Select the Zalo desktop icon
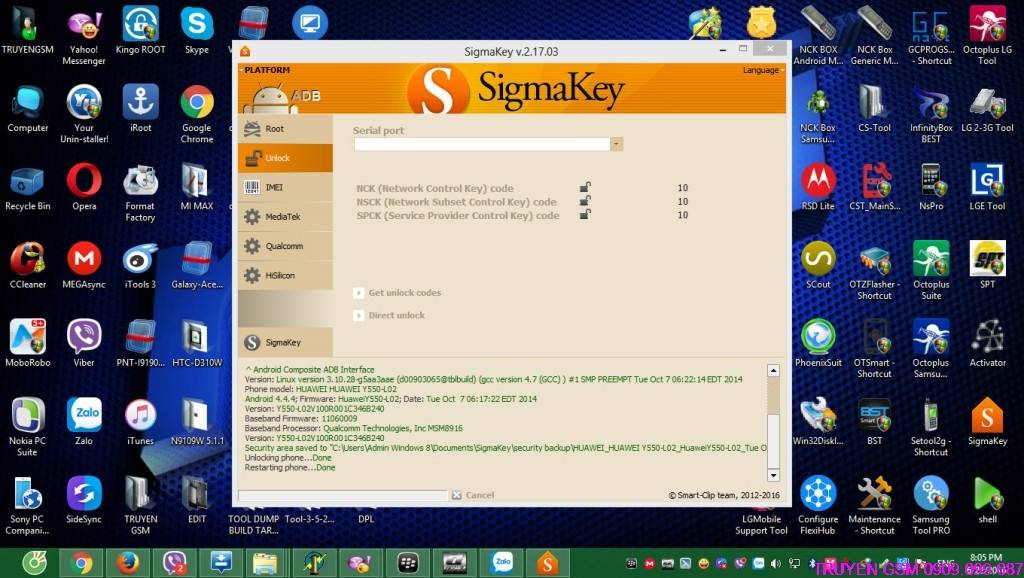The image size is (1024, 578). coord(84,424)
